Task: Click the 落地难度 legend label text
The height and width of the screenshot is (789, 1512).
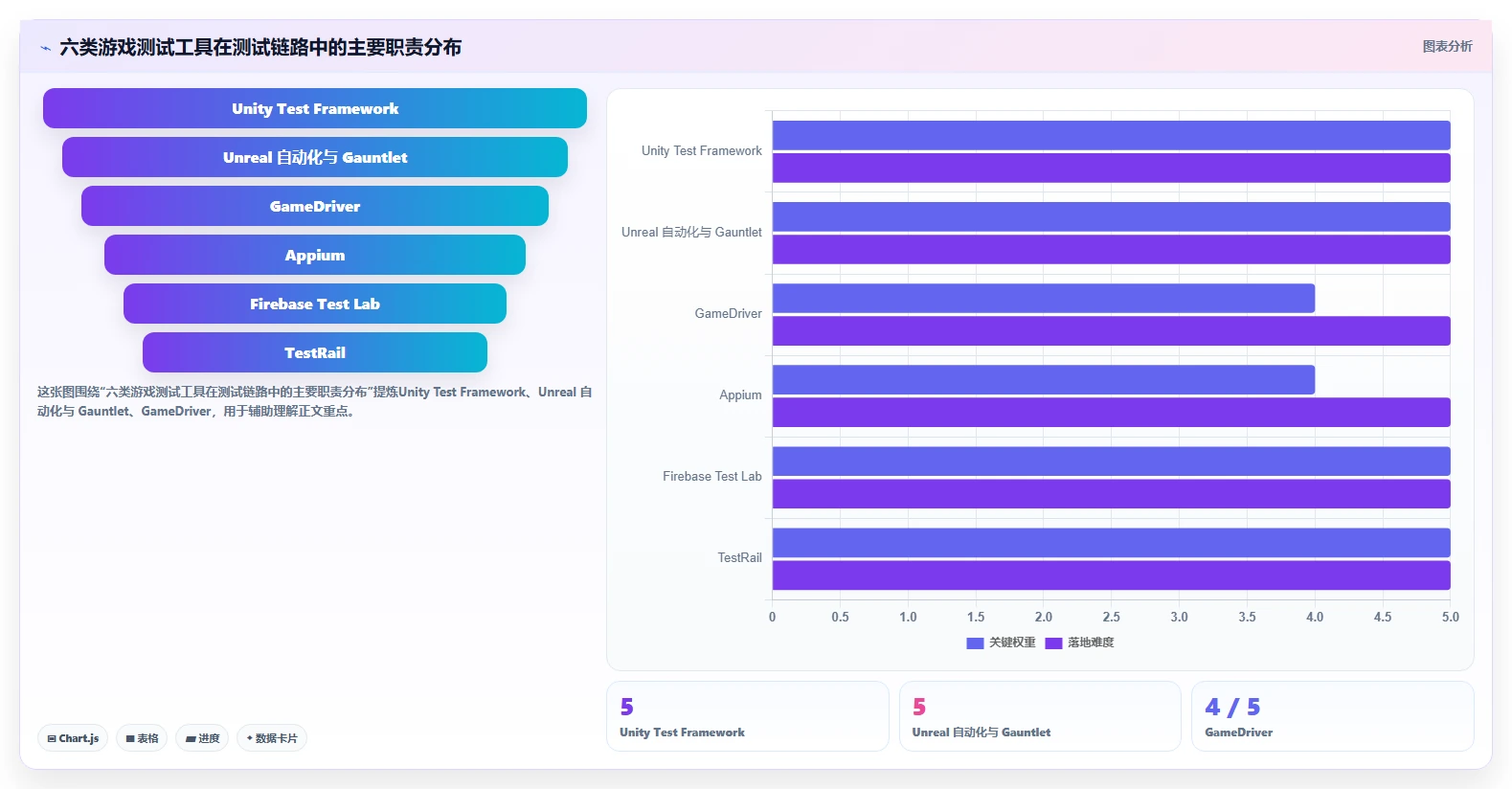Action: 1091,642
